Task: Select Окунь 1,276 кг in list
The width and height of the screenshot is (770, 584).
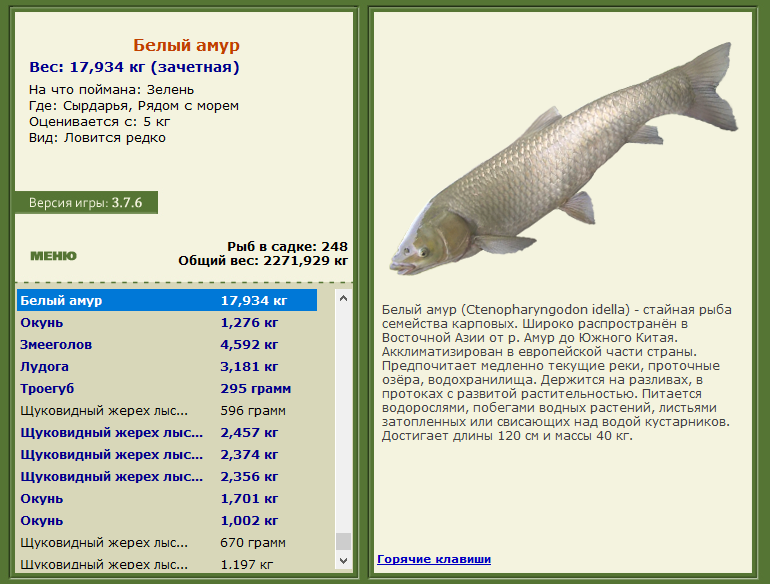Action: pyautogui.click(x=167, y=323)
